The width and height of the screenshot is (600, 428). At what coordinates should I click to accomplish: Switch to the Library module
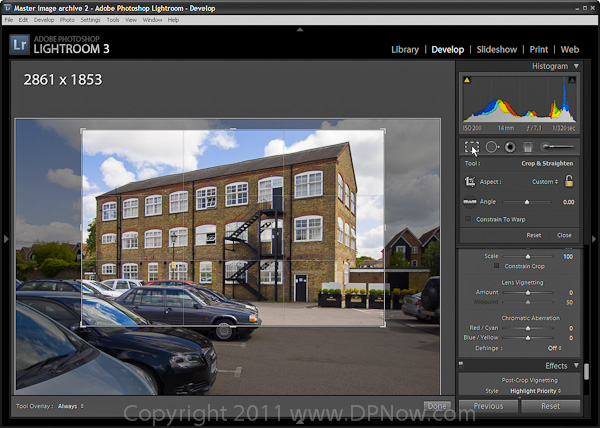(x=404, y=49)
